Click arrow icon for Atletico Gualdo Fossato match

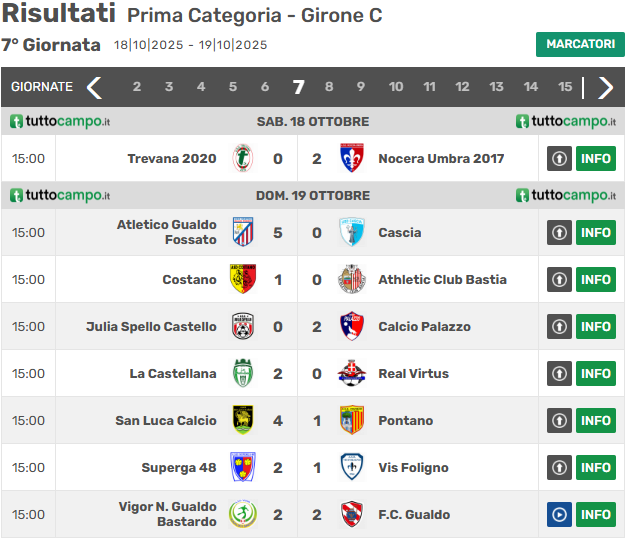pos(559,232)
